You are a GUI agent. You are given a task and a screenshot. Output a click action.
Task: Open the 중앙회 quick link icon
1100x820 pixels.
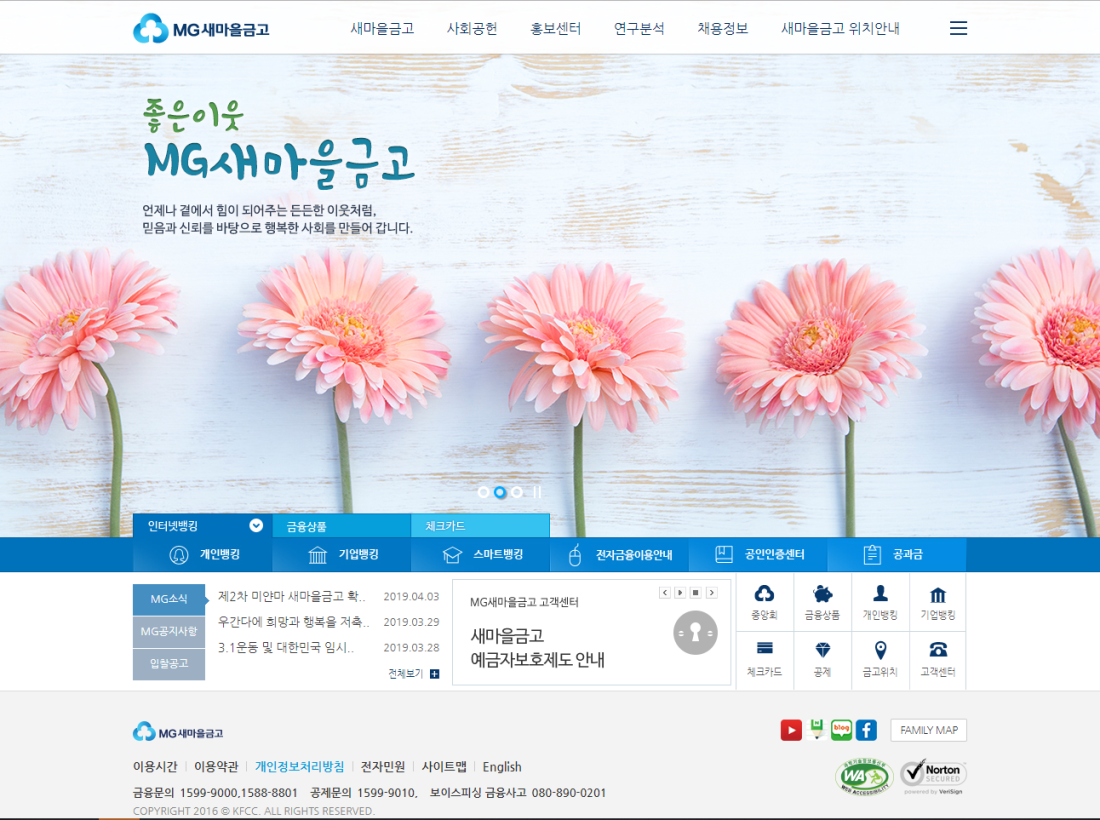pos(764,602)
